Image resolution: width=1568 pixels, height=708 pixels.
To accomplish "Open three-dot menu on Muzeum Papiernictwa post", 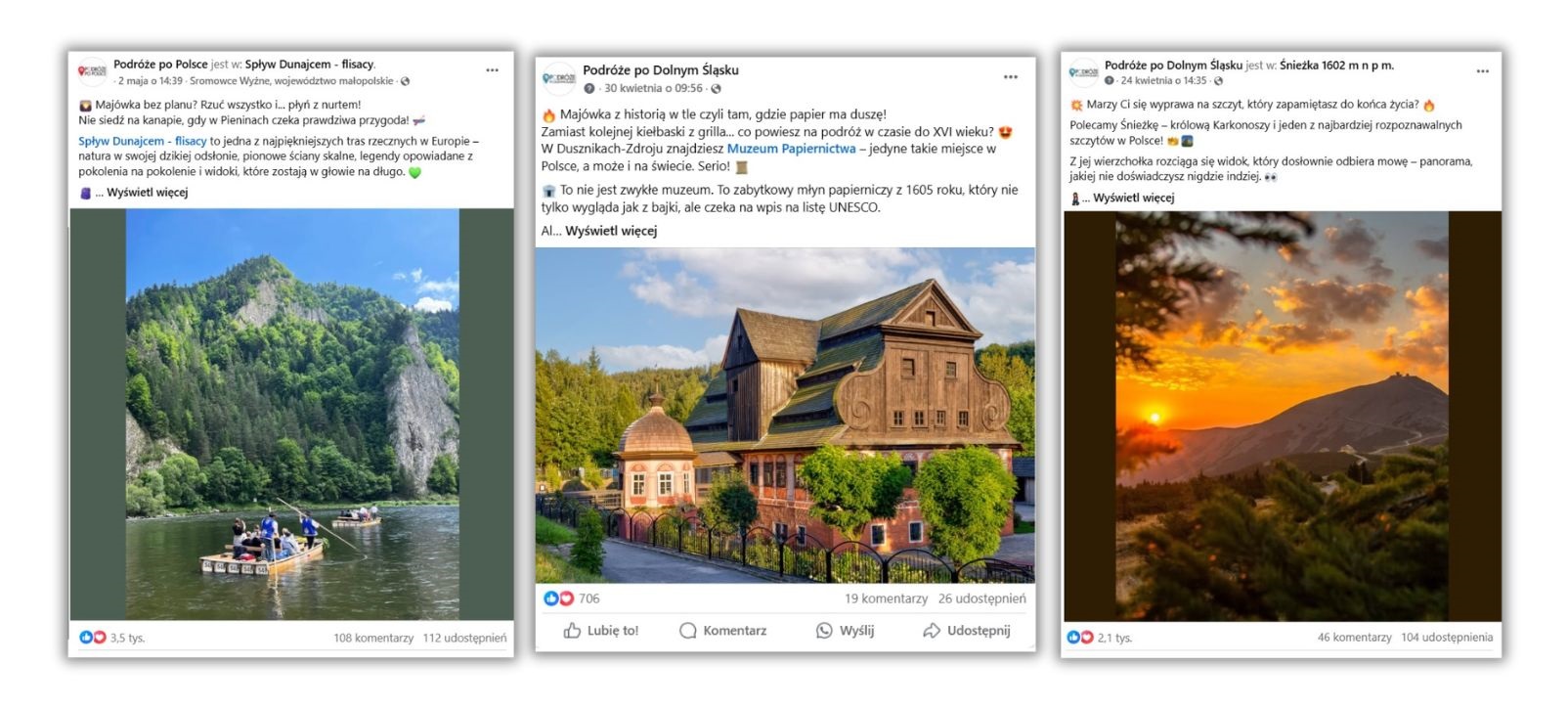I will [1010, 77].
